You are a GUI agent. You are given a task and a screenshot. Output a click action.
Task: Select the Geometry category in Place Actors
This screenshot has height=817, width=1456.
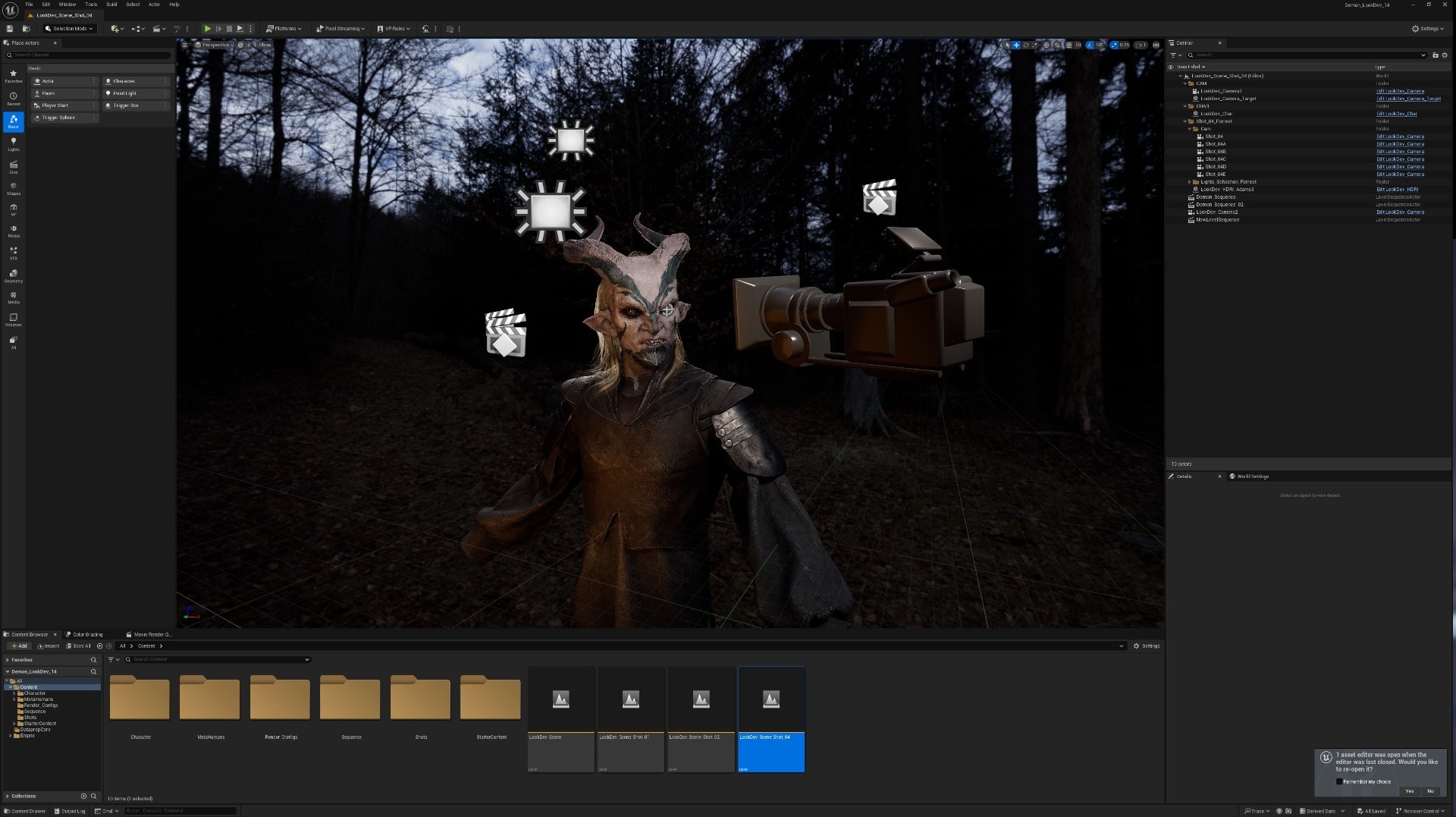click(13, 275)
